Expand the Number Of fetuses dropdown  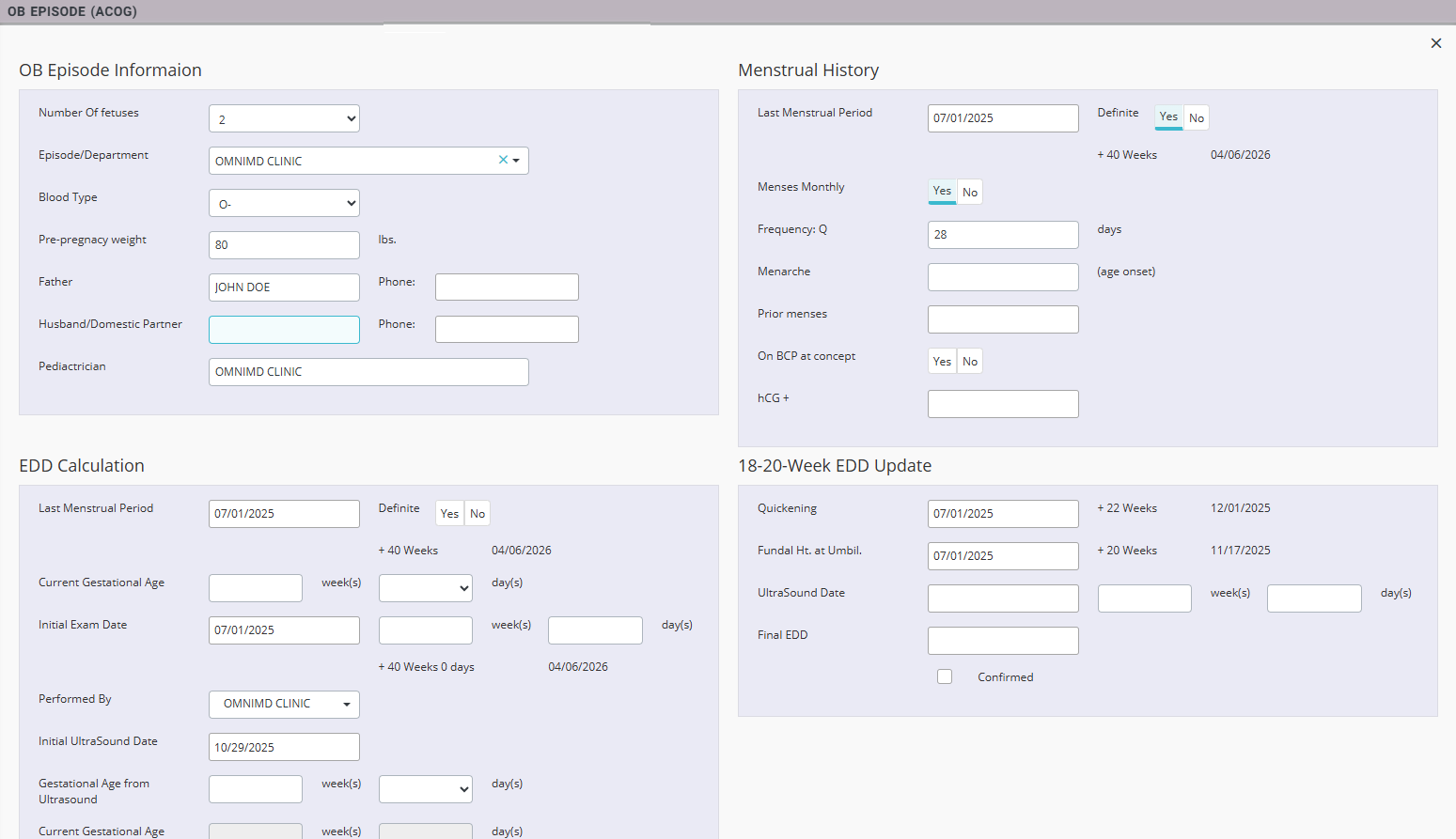pos(284,118)
